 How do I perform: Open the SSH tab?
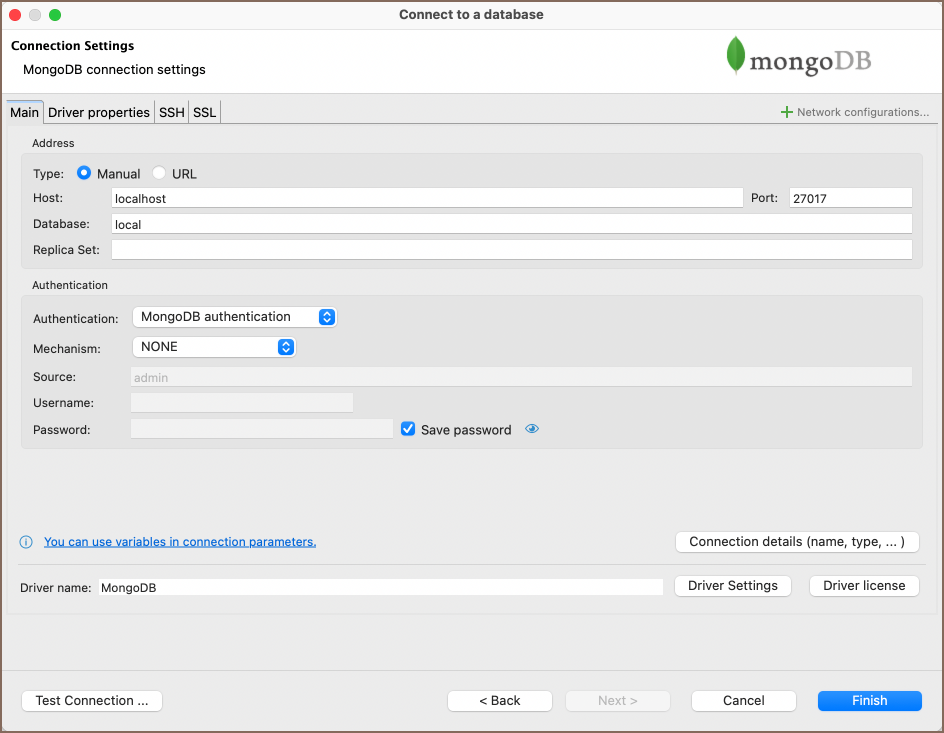coord(172,112)
